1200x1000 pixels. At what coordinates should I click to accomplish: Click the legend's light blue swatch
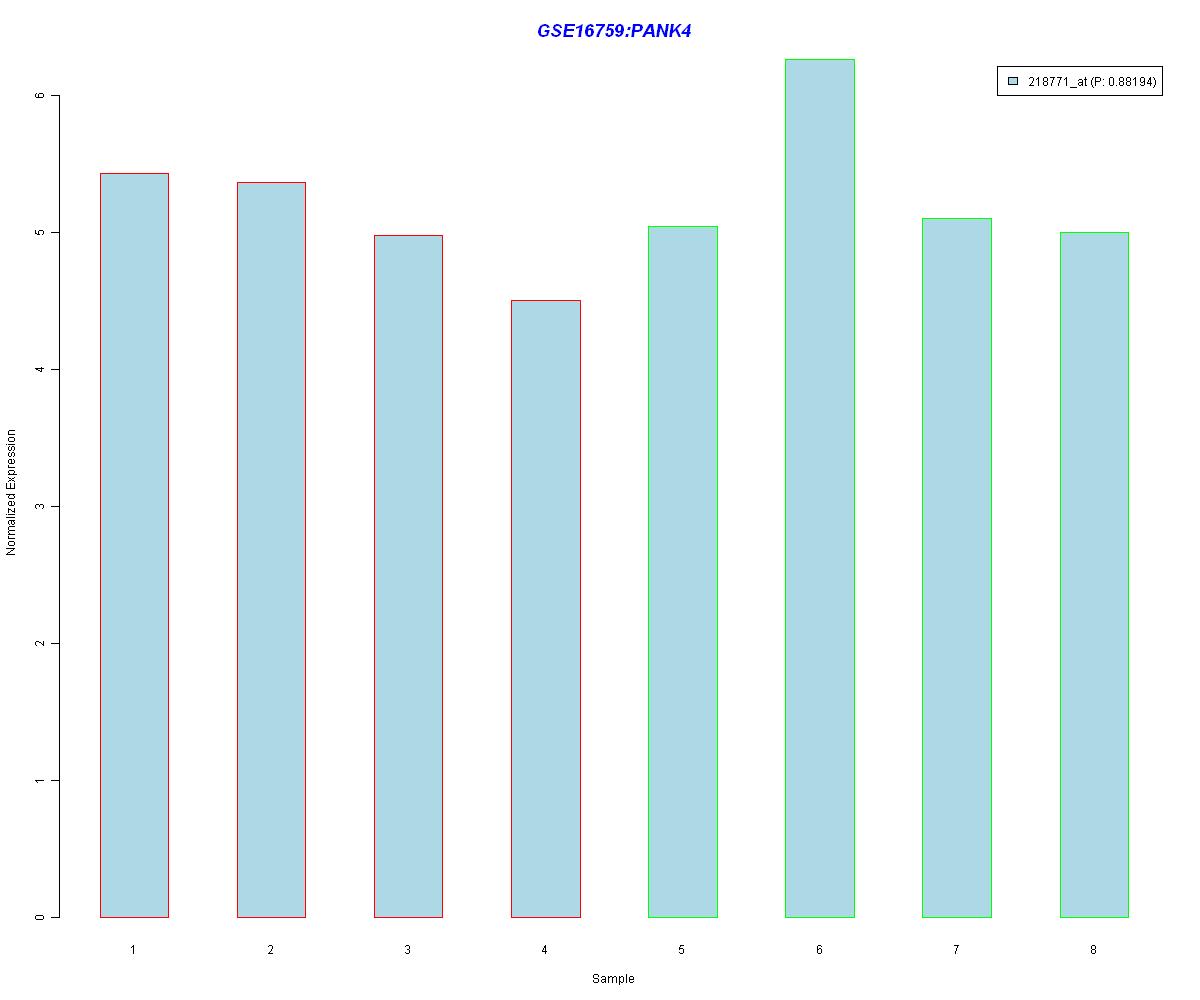1013,82
